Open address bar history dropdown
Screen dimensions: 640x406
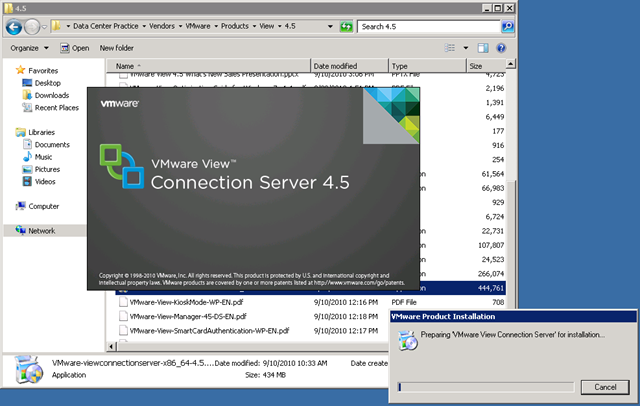click(x=330, y=27)
